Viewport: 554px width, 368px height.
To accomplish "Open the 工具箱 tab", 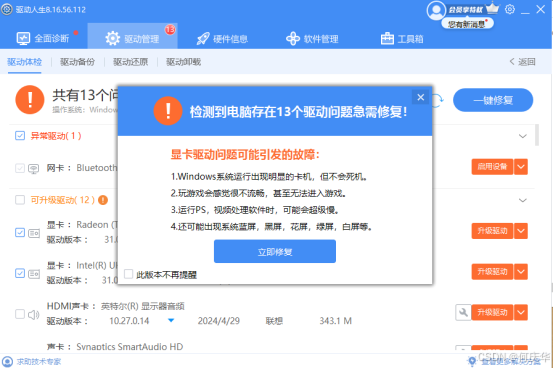I will (402, 38).
